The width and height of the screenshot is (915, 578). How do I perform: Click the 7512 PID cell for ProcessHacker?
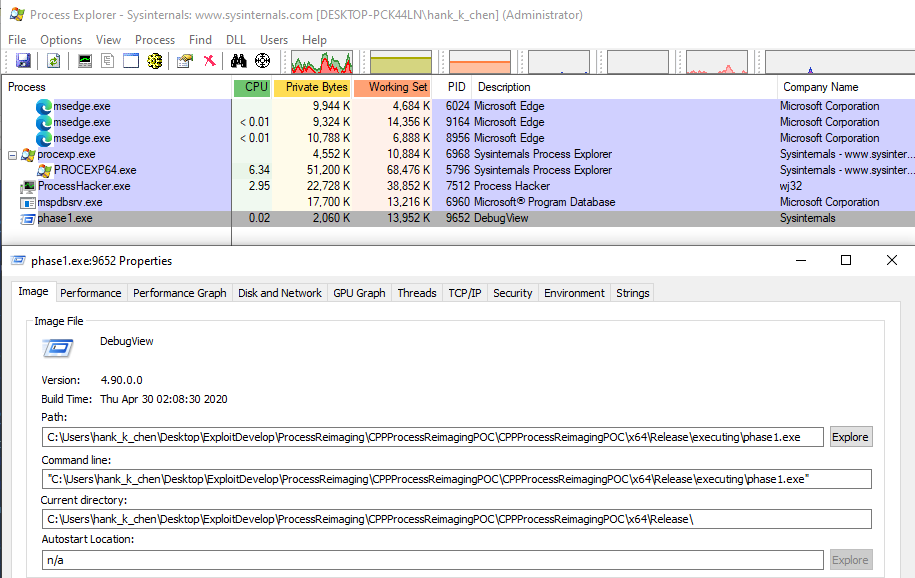click(x=458, y=186)
